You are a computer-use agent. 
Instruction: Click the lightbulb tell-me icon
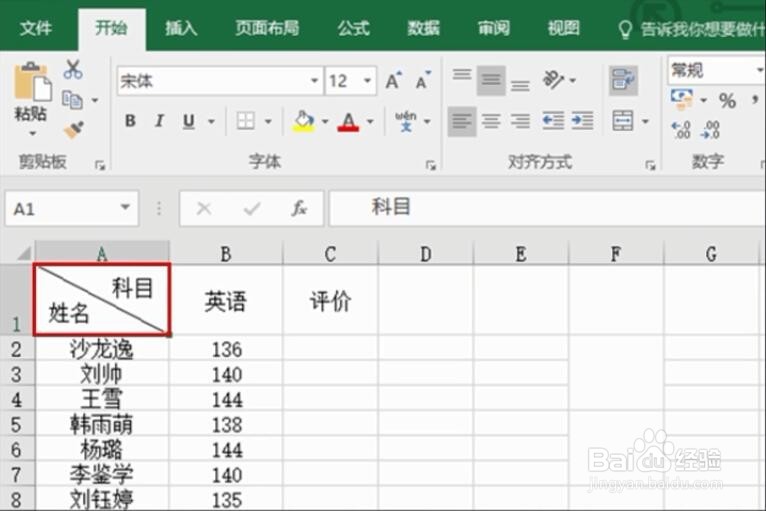[x=625, y=30]
